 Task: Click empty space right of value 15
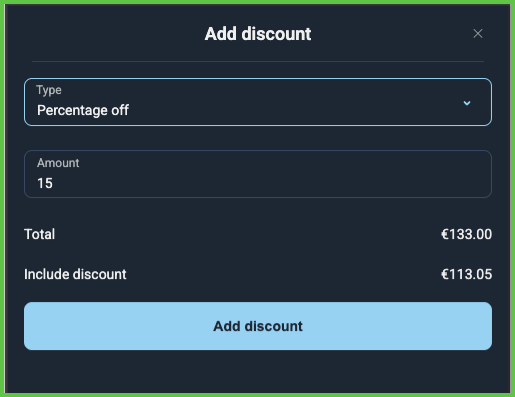point(267,183)
